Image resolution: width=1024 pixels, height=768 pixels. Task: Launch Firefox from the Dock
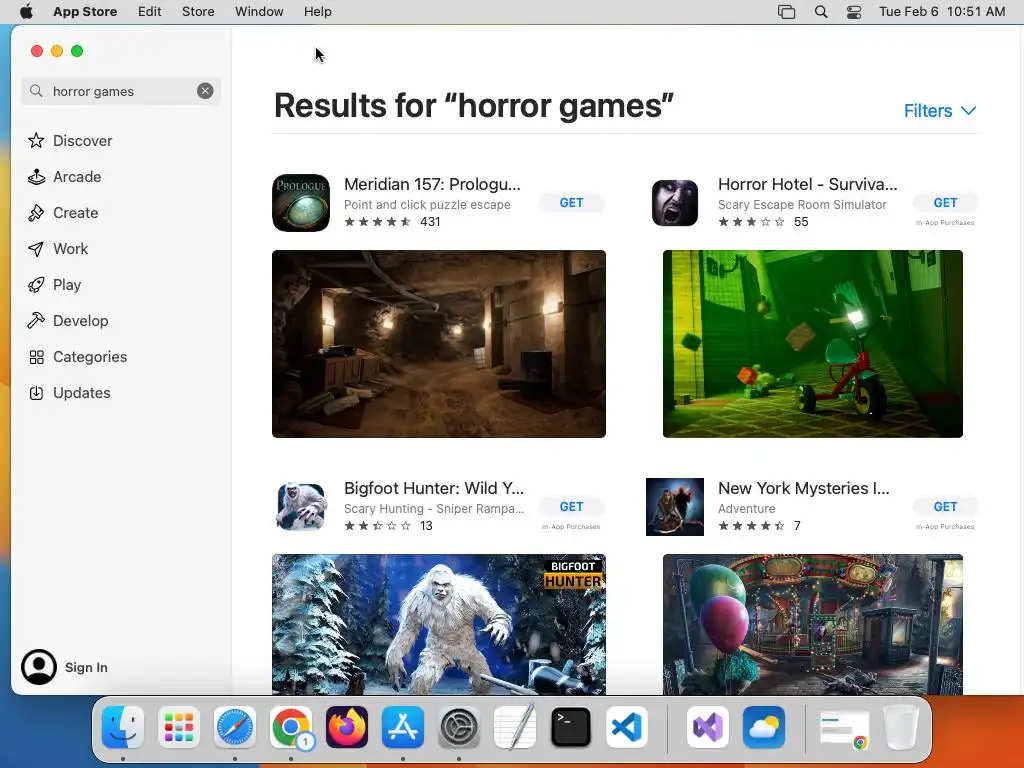pyautogui.click(x=347, y=728)
